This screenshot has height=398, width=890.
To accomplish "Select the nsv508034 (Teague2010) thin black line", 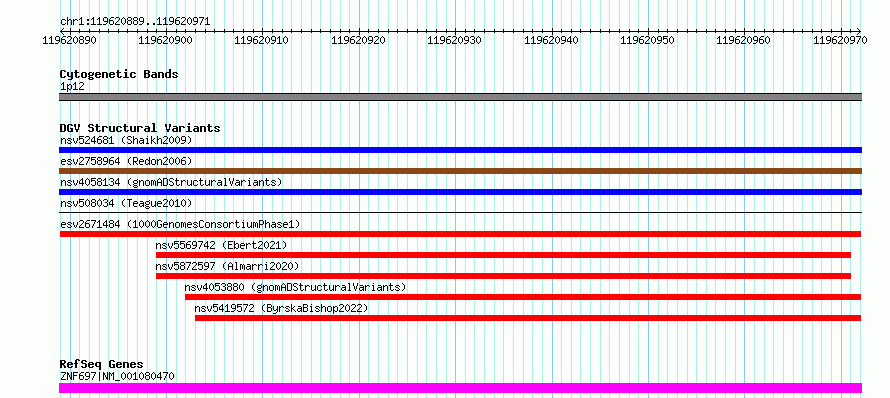I will (x=460, y=212).
